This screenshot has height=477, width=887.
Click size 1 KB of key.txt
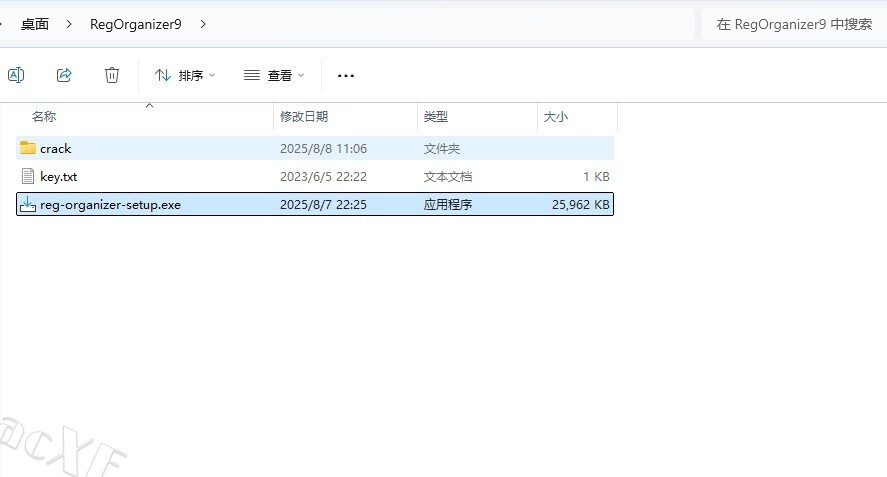pos(596,177)
